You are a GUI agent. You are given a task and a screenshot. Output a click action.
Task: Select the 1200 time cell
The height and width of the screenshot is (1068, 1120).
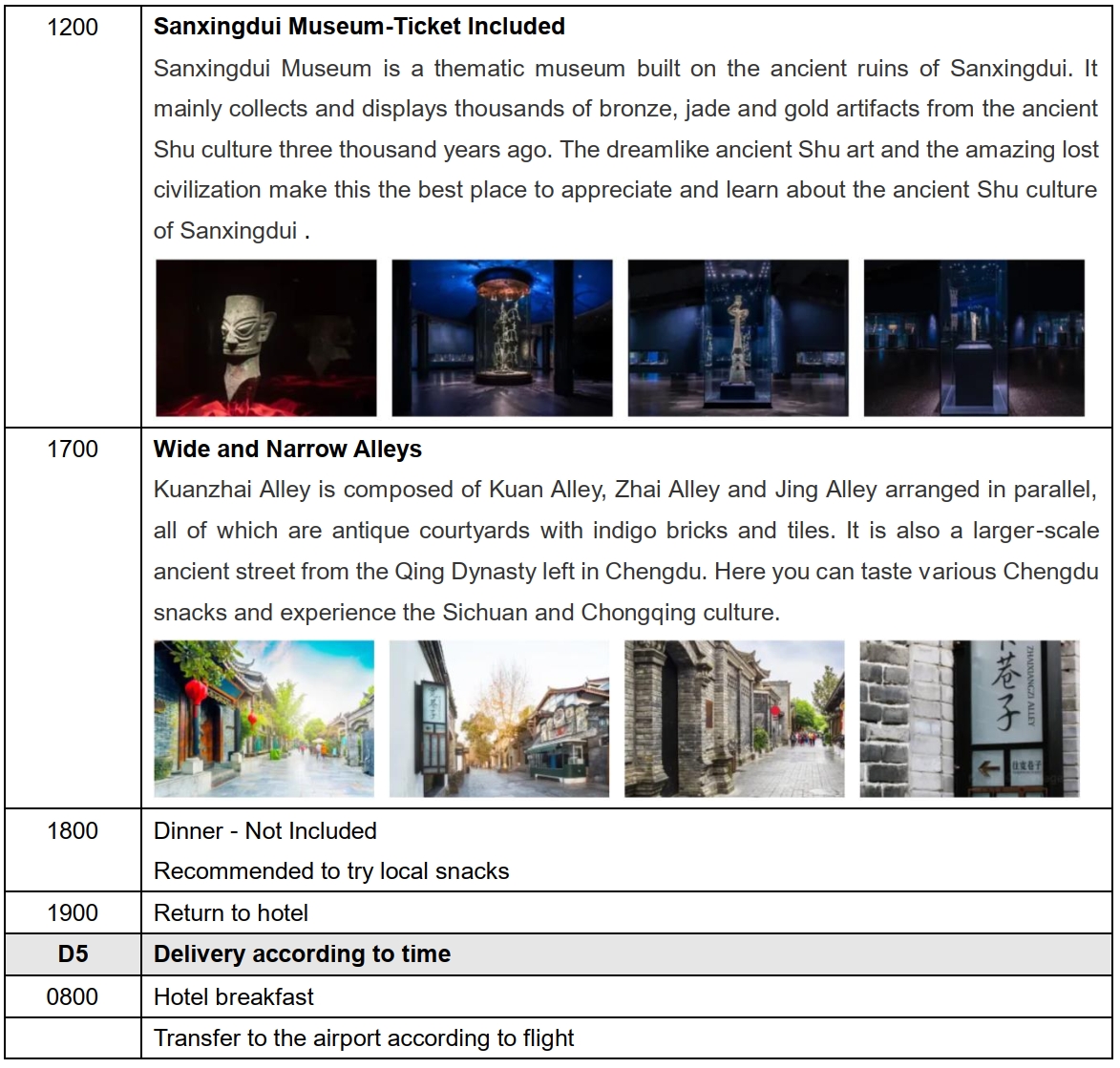73,27
